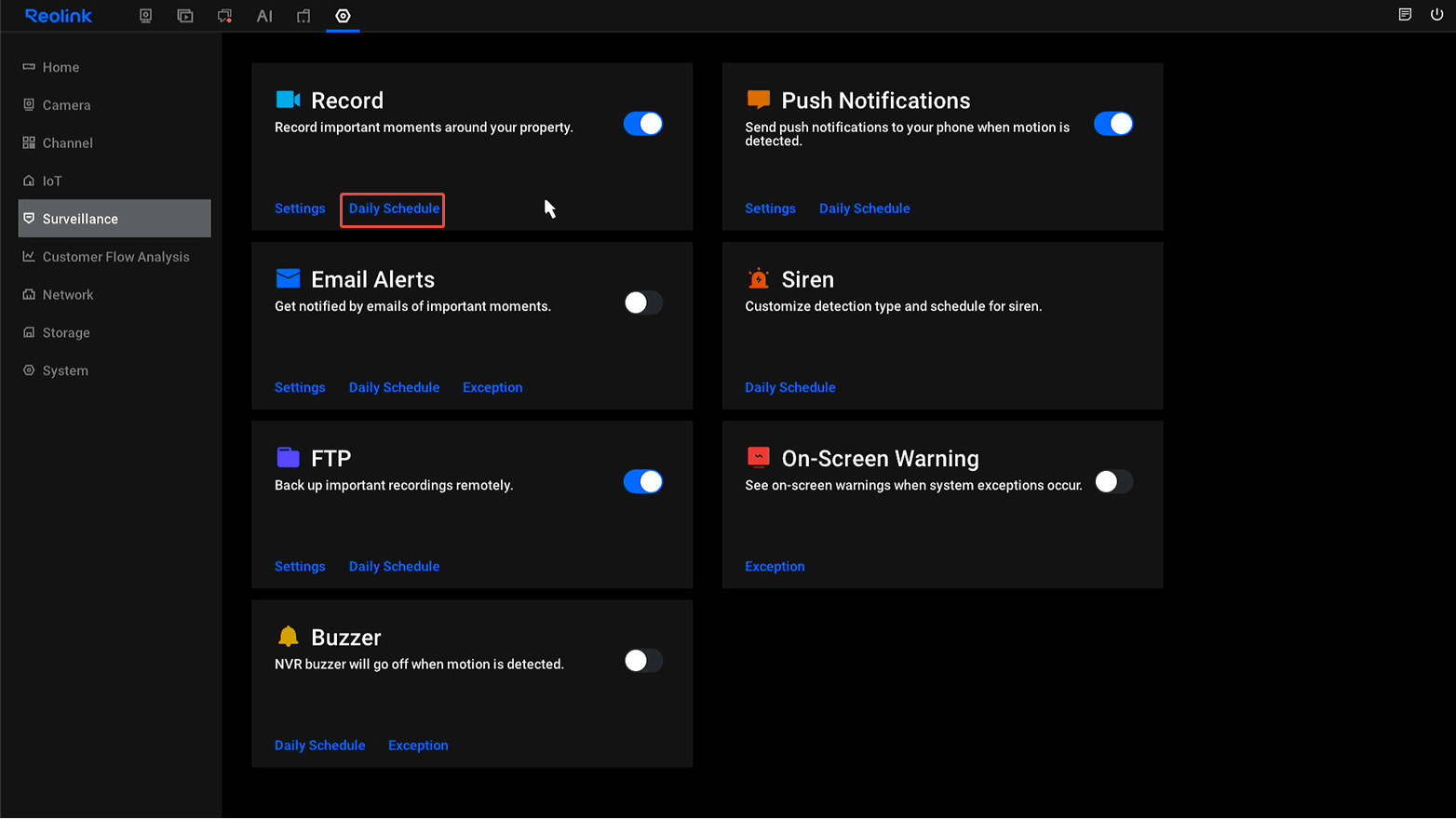Image resolution: width=1456 pixels, height=820 pixels.
Task: Turn on the Buzzer toggle
Action: (x=642, y=661)
